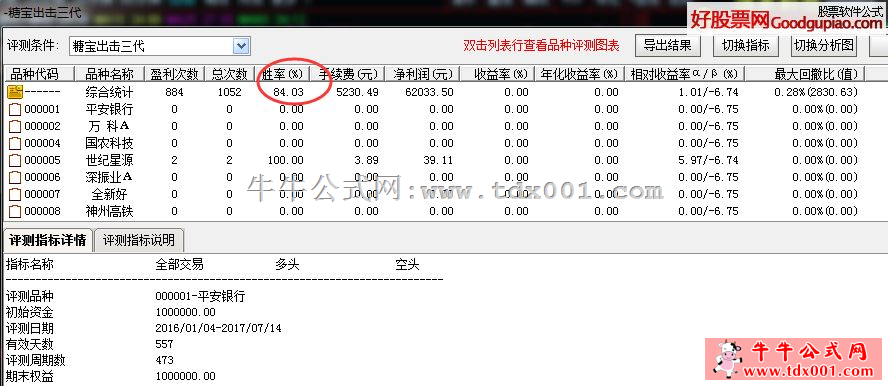This screenshot has width=888, height=386.
Task: Click the 切换指标 button
Action: click(x=746, y=45)
